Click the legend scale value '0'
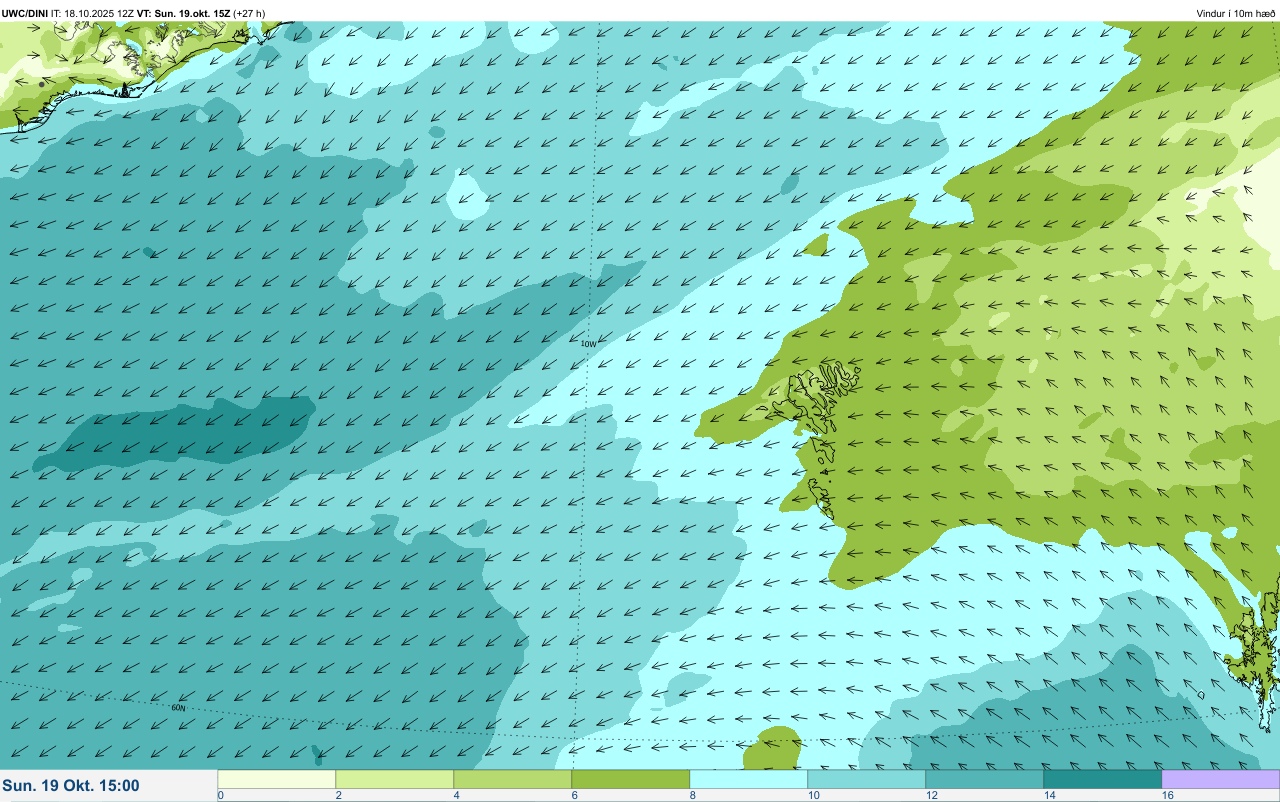Viewport: 1280px width, 802px height. pos(220,795)
